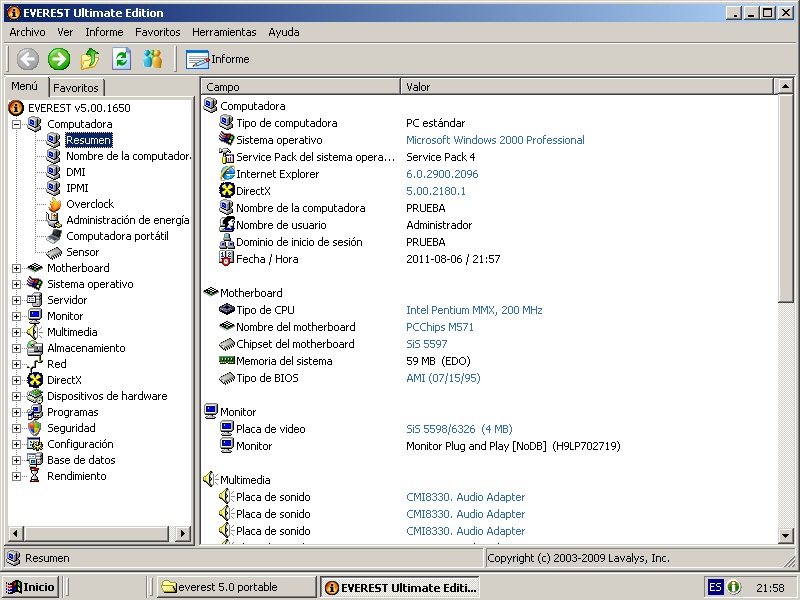Generate a report via the Informe button
800x600 pixels.
[217, 59]
